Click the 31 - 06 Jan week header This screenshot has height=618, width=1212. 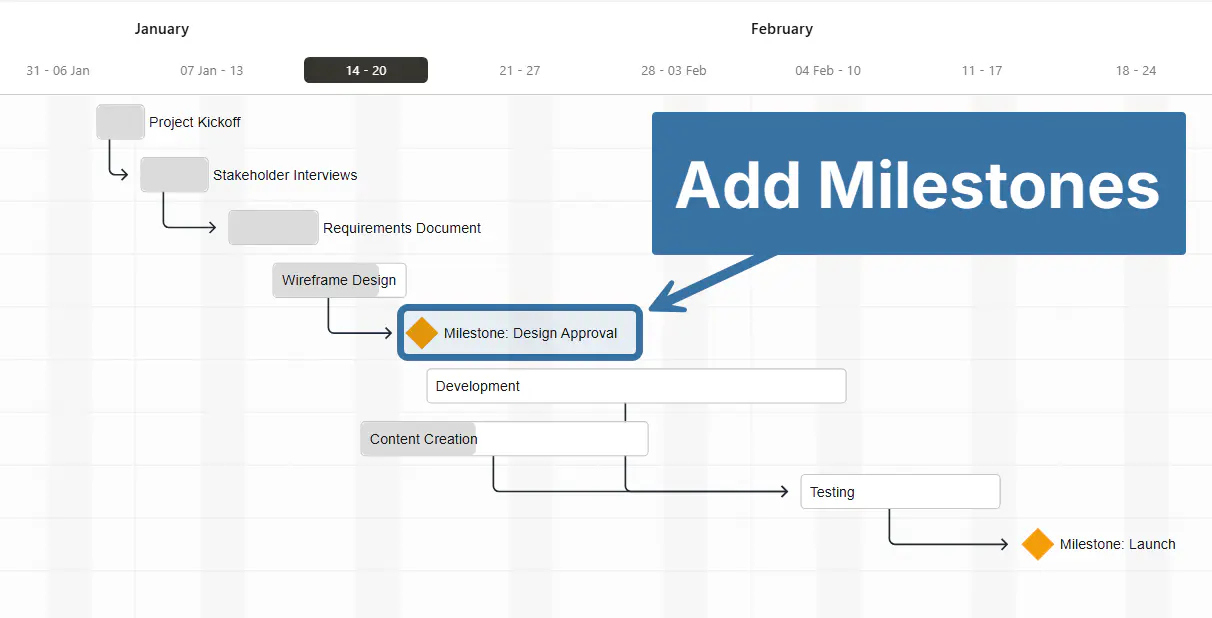(58, 70)
